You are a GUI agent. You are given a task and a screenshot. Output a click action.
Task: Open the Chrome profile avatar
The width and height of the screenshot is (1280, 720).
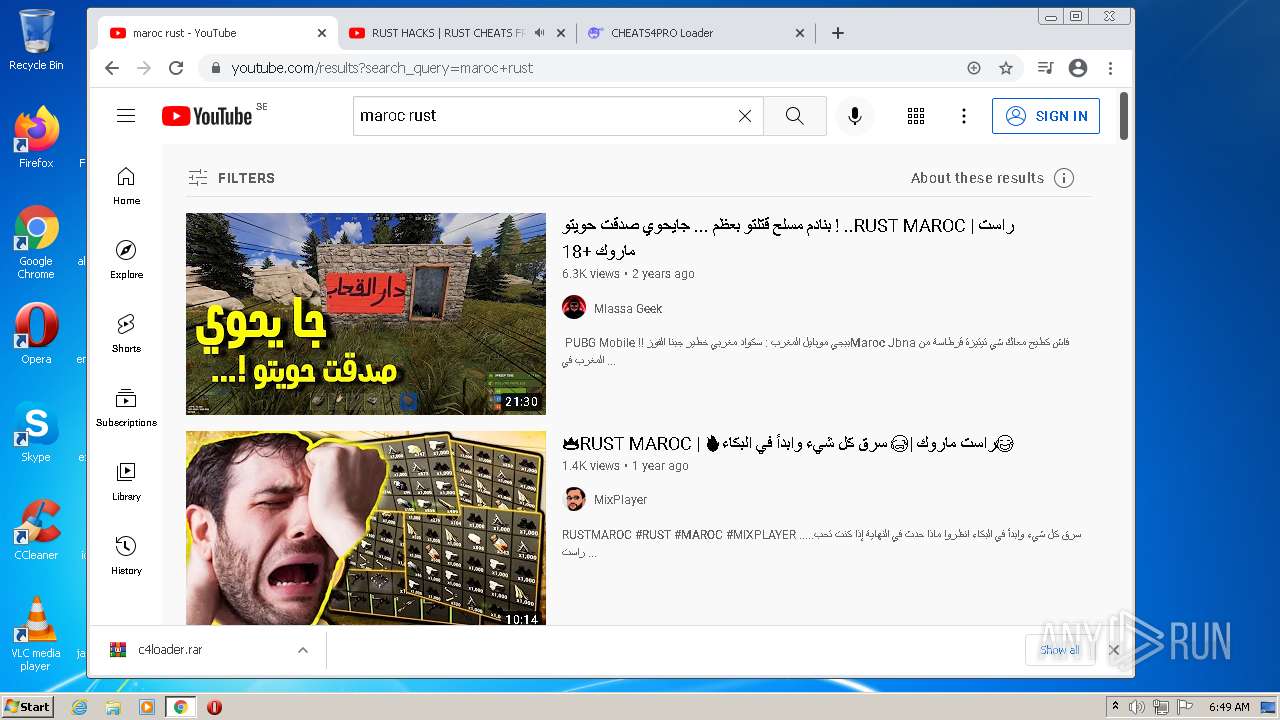pyautogui.click(x=1078, y=68)
